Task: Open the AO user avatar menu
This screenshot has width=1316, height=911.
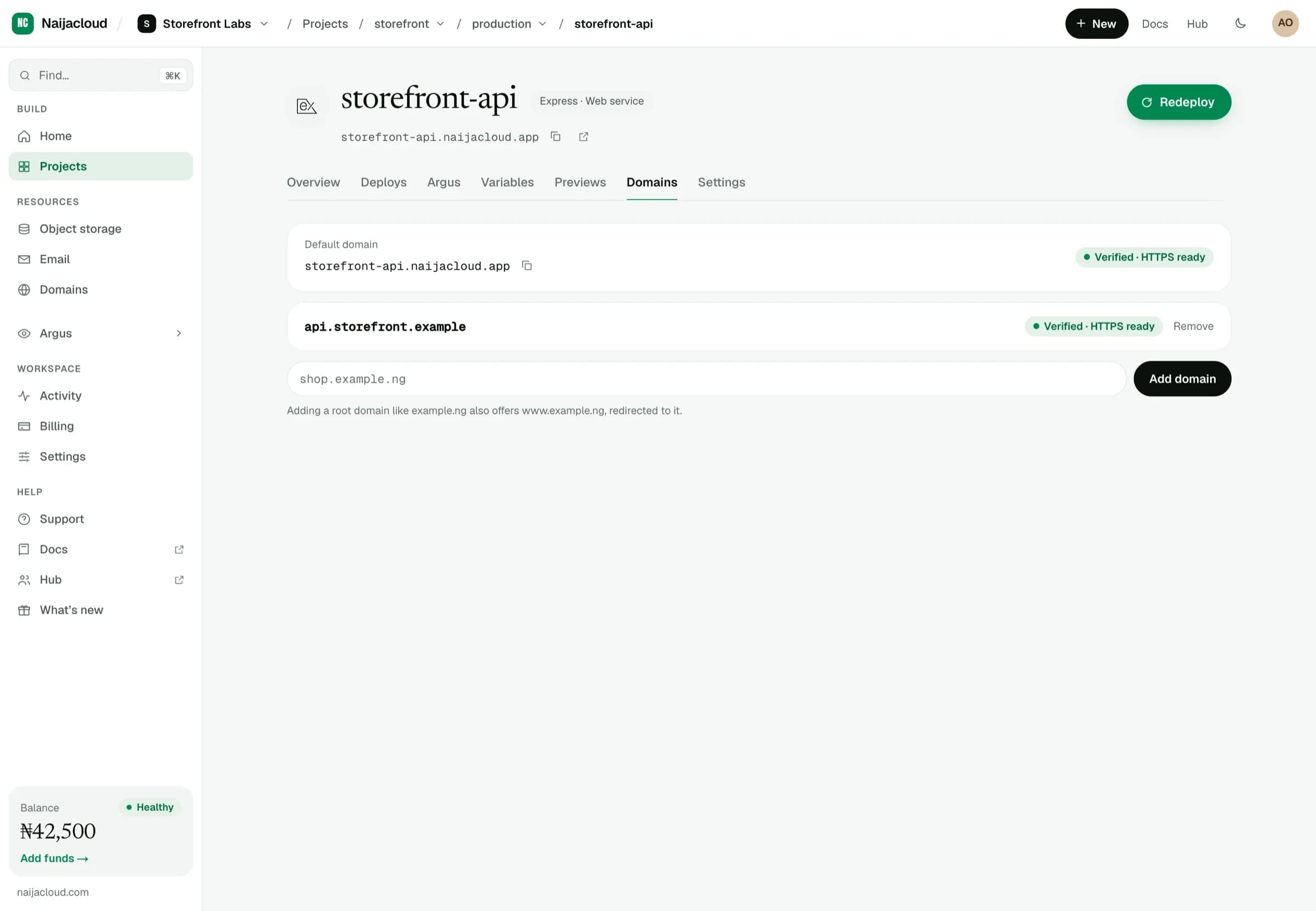Action: point(1285,24)
